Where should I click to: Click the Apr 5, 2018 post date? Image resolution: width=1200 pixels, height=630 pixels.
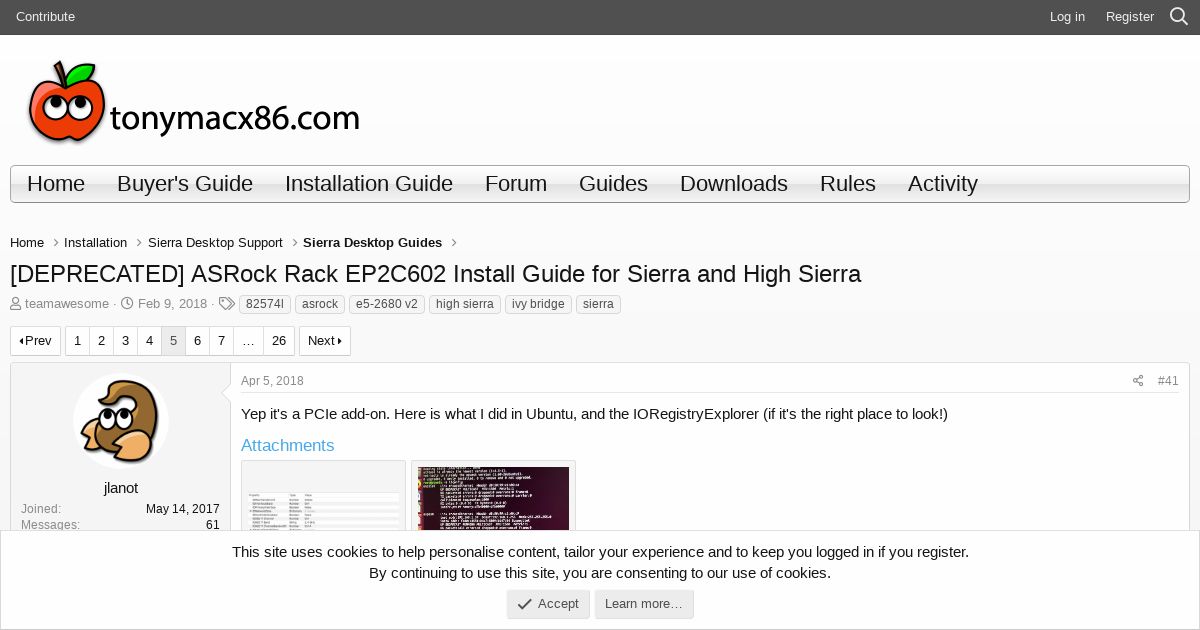[272, 381]
